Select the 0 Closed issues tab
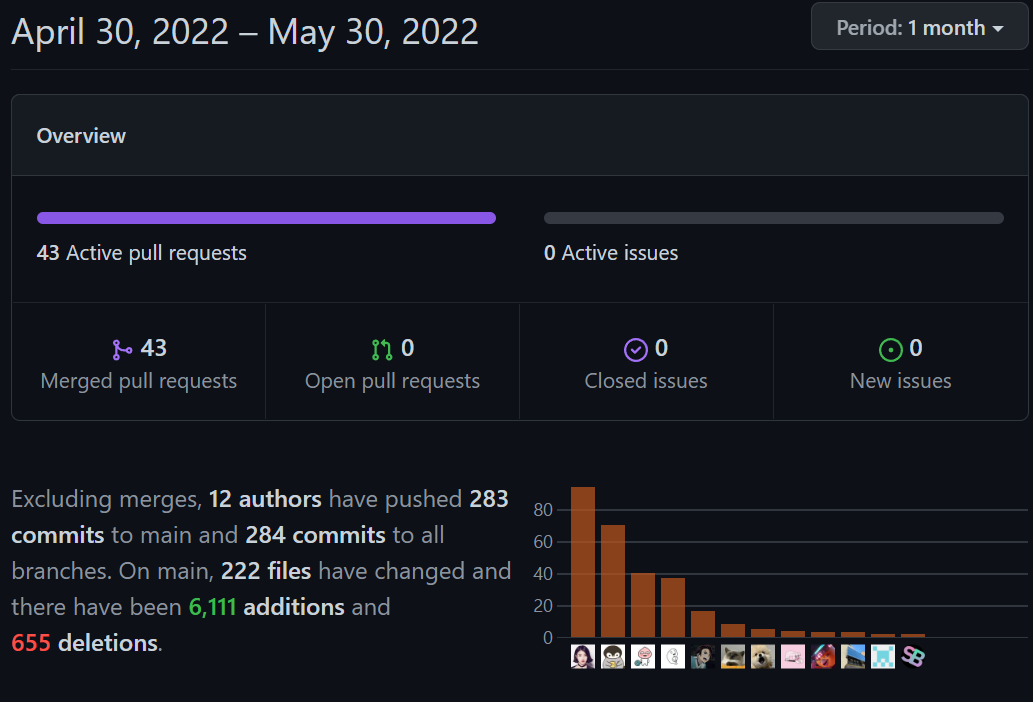The height and width of the screenshot is (702, 1033). (646, 365)
